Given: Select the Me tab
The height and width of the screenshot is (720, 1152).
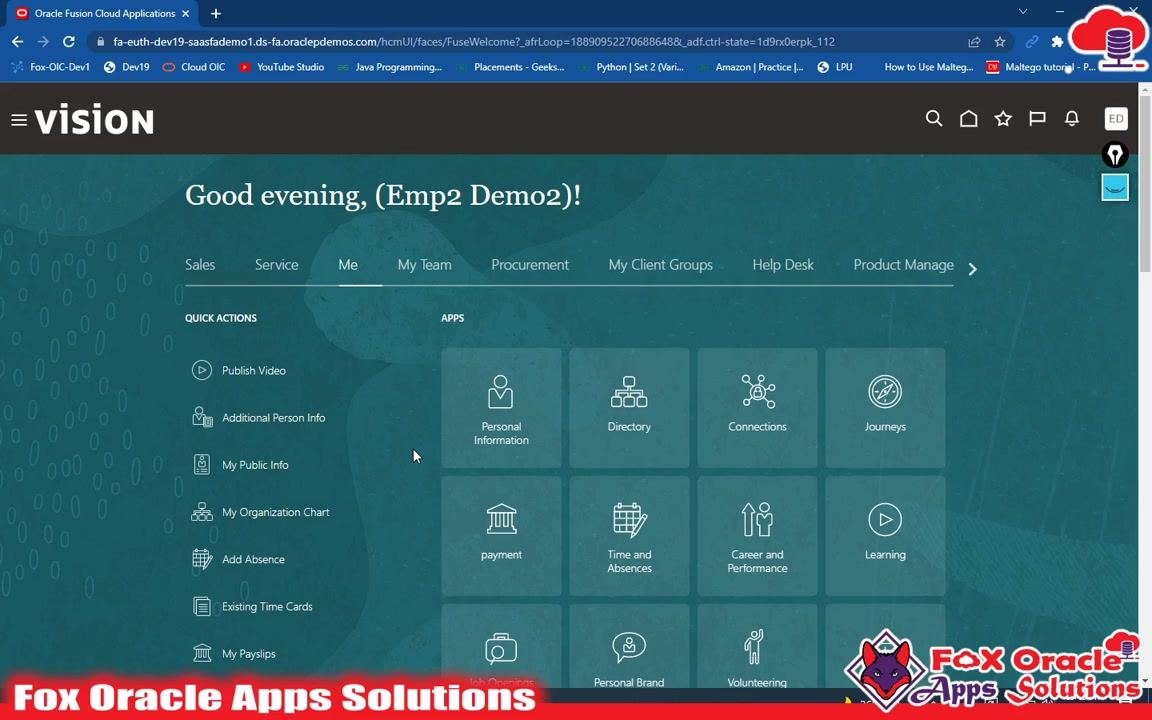Looking at the screenshot, I should click(348, 264).
